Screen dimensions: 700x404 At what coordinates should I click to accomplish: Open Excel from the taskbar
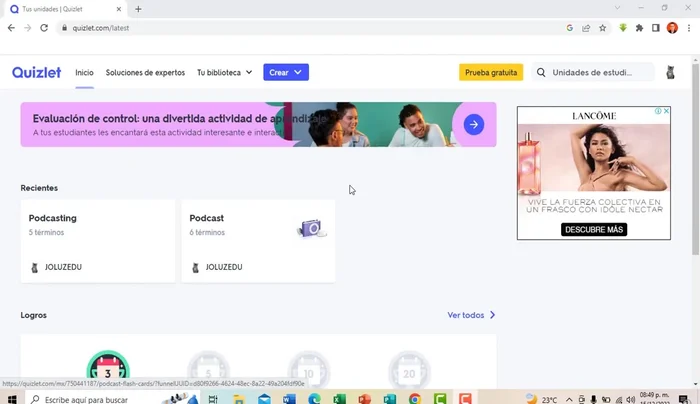coord(339,399)
